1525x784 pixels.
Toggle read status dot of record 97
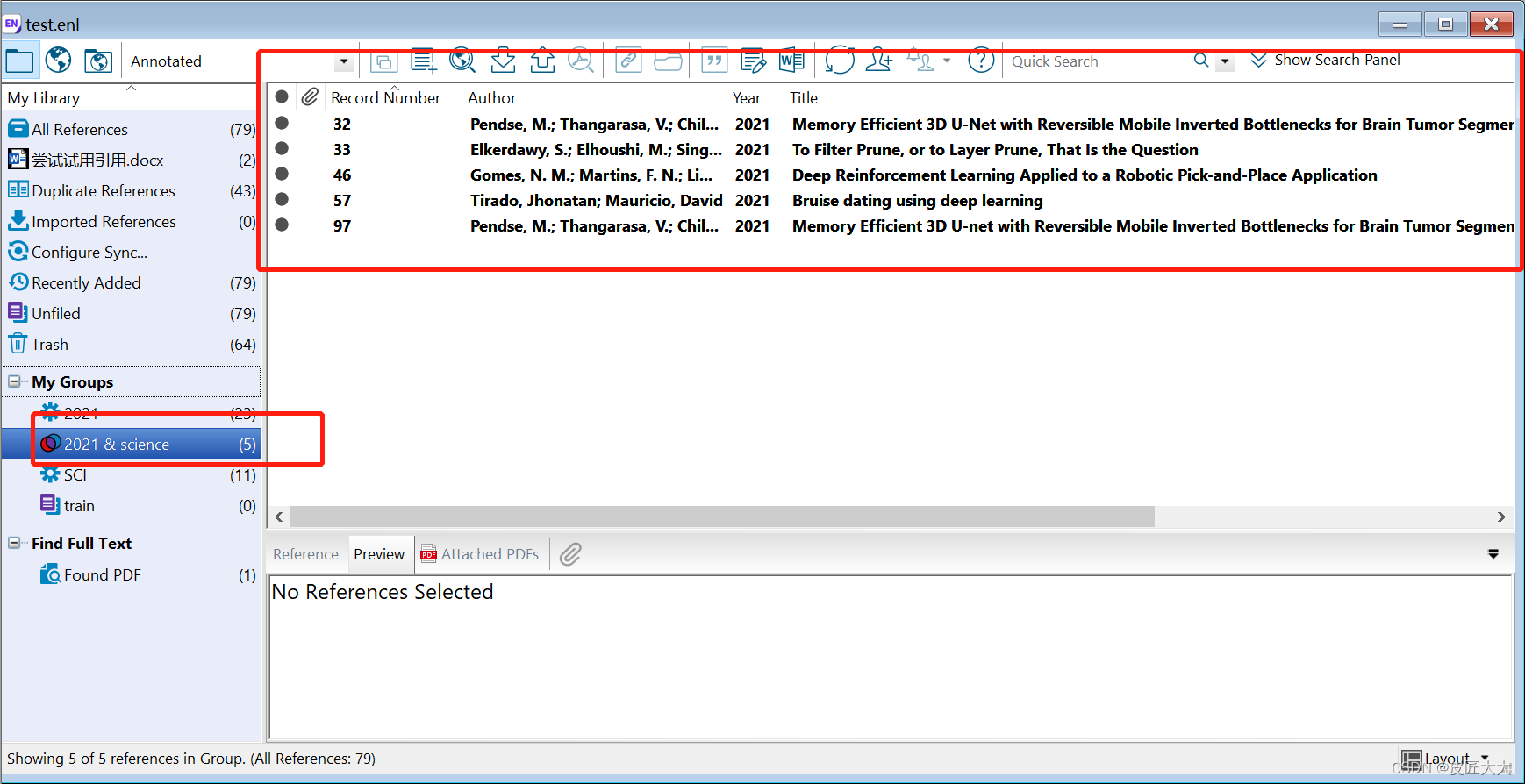pyautogui.click(x=282, y=225)
